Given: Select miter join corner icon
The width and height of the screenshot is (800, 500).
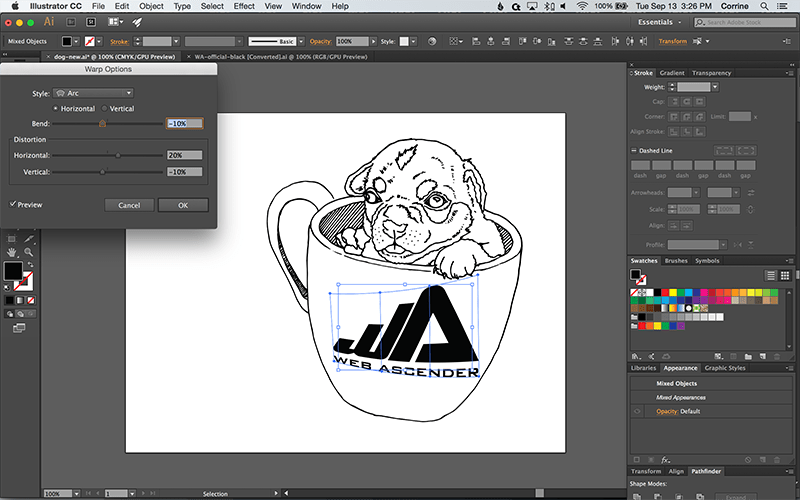Looking at the screenshot, I should click(674, 117).
